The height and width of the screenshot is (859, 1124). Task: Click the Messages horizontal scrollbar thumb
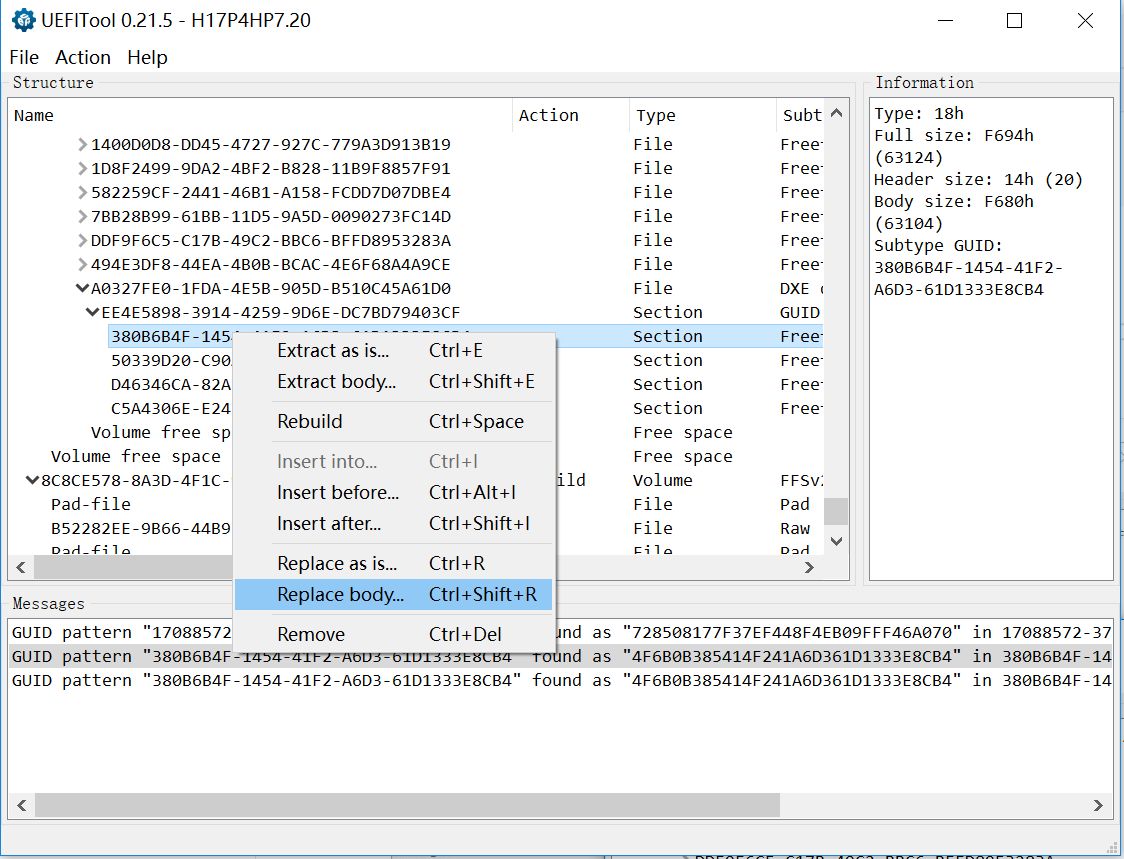(407, 805)
